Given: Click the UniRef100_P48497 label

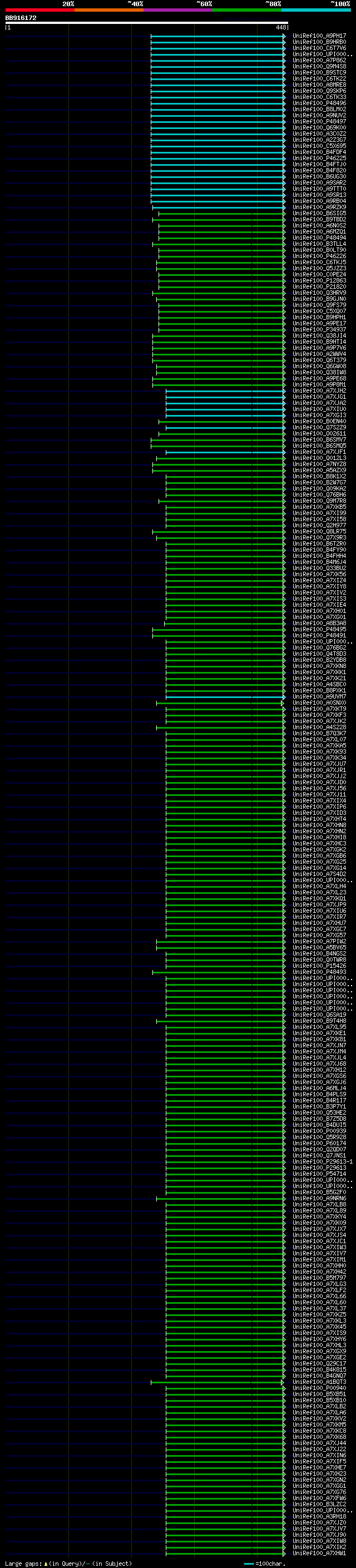Looking at the screenshot, I should [319, 121].
